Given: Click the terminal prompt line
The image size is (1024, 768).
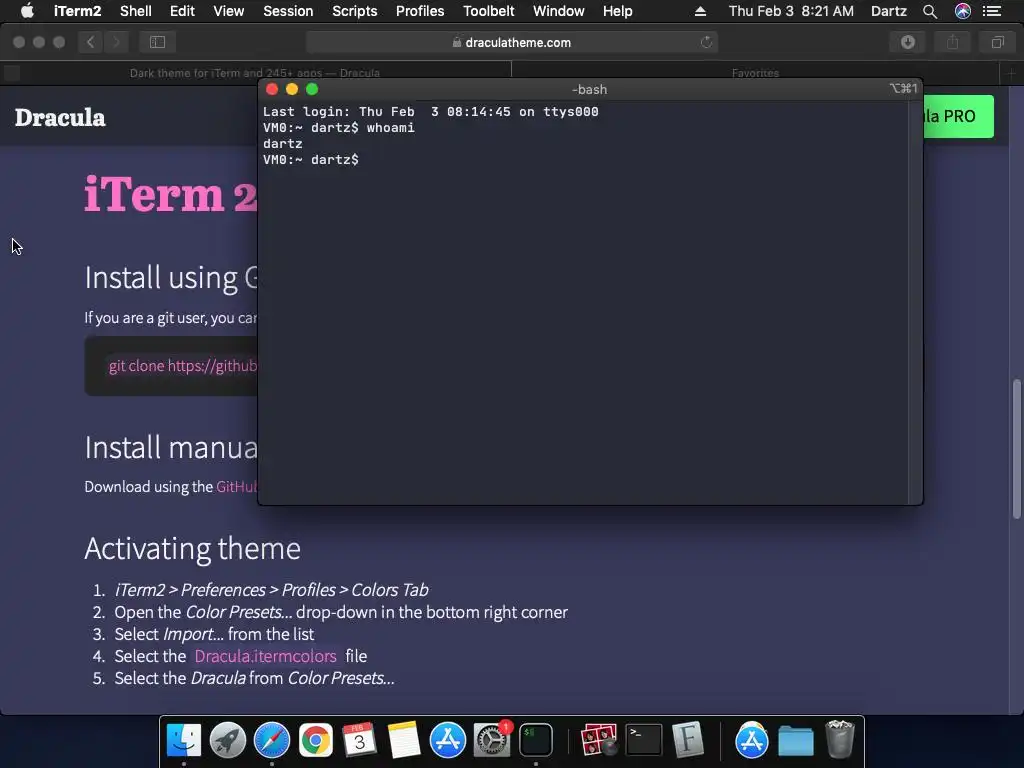Looking at the screenshot, I should click(x=311, y=159).
